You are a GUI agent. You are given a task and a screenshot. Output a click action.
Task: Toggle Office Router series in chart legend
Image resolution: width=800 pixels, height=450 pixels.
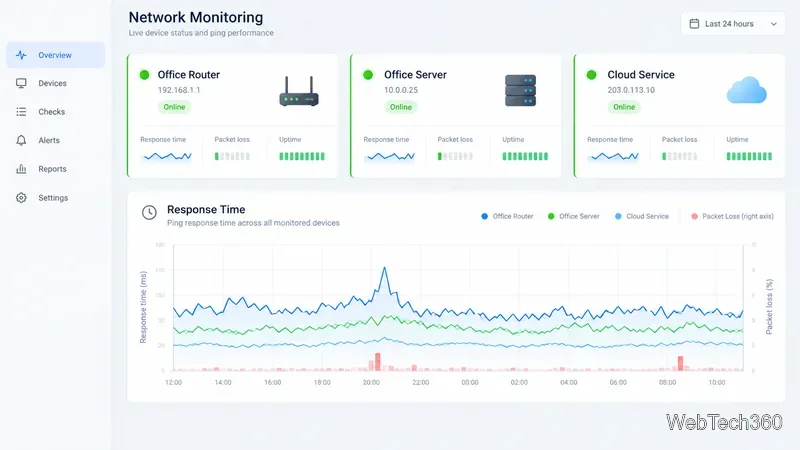(507, 216)
